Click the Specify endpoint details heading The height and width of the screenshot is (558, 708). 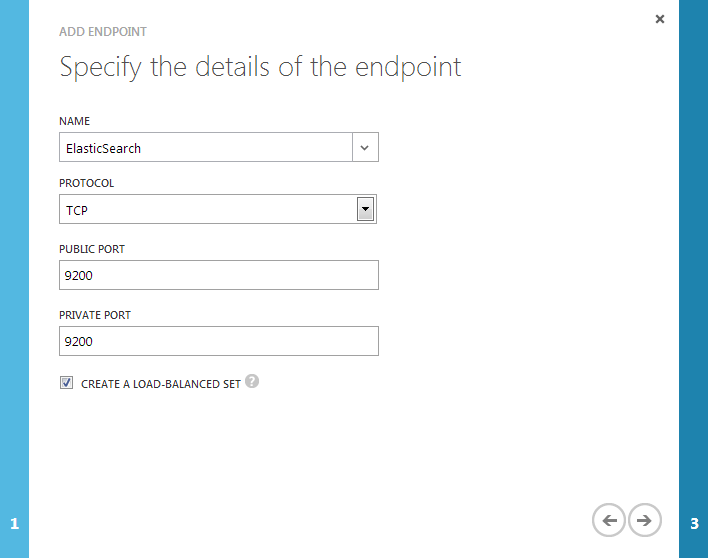[261, 67]
